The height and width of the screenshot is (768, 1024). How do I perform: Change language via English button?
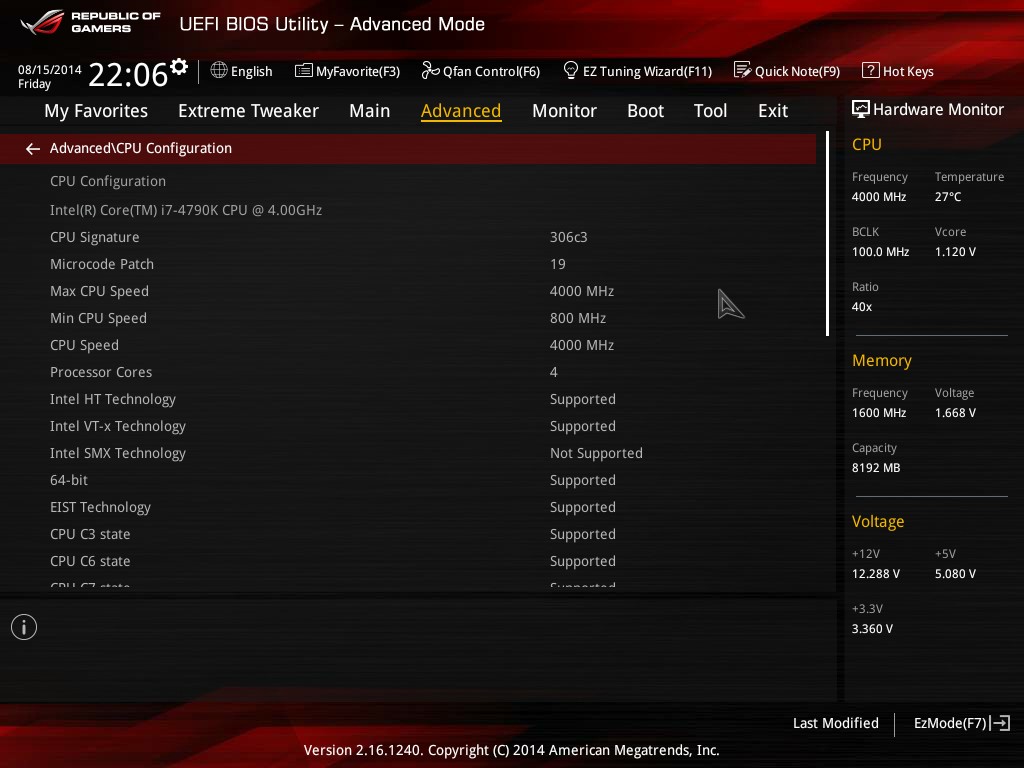tap(242, 71)
